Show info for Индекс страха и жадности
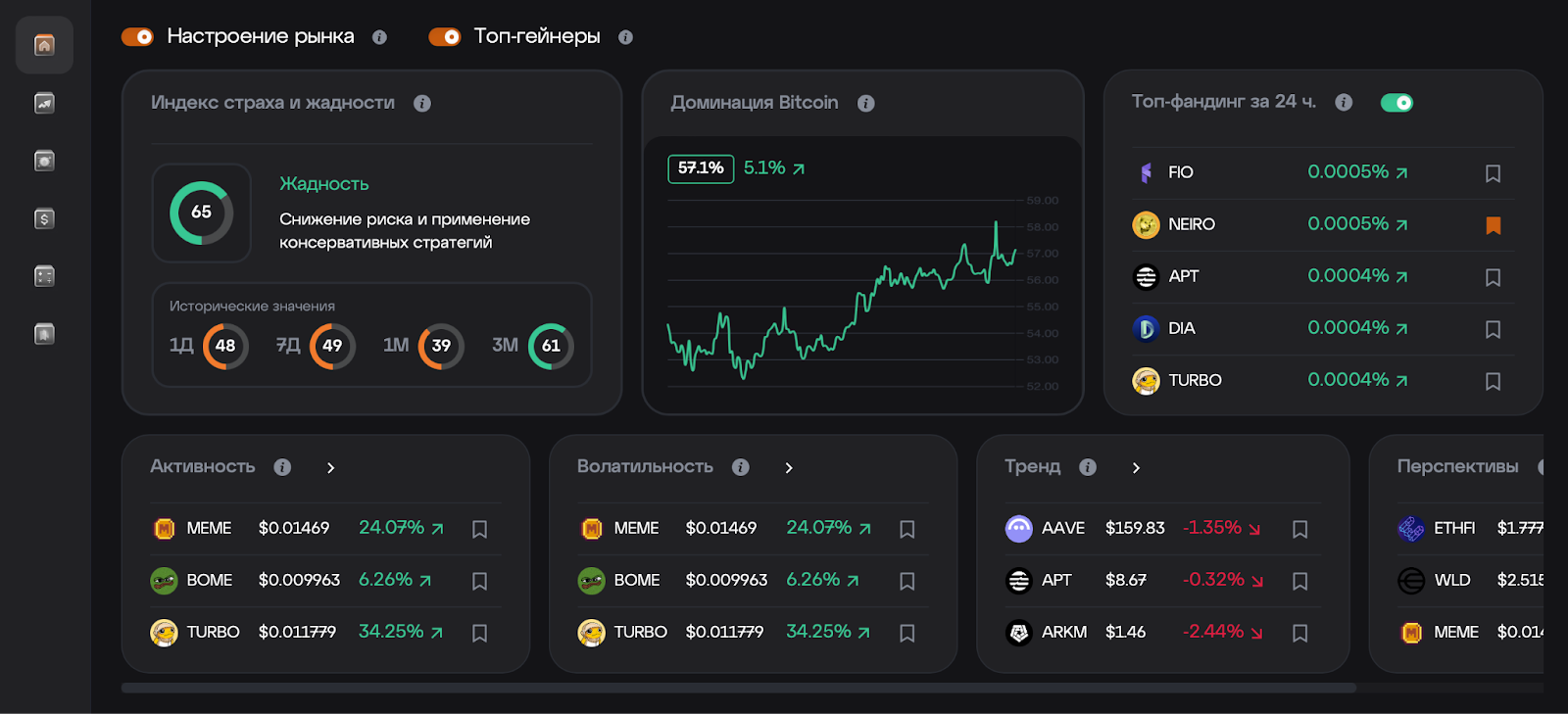 click(422, 103)
